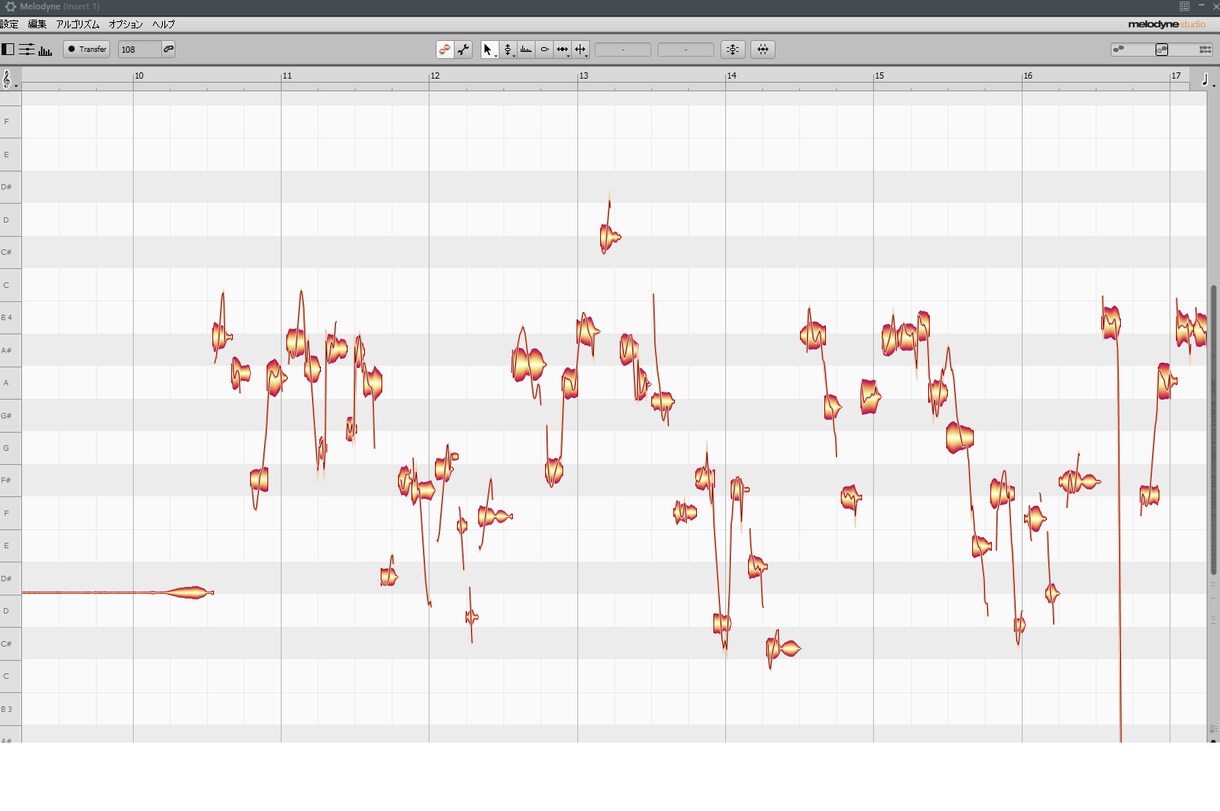Screen dimensions: 1220x811
Task: Click the Transfer button
Action: [x=87, y=49]
